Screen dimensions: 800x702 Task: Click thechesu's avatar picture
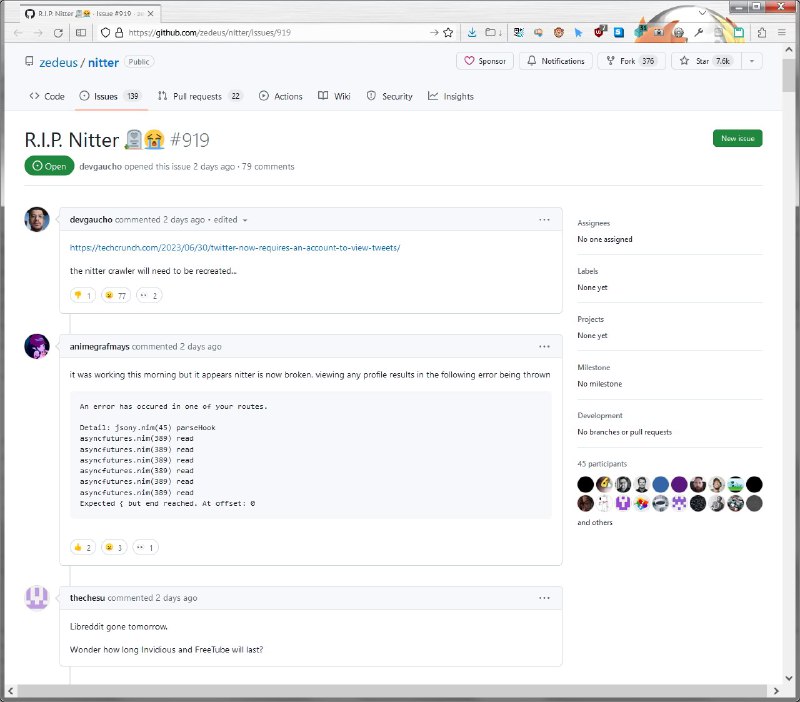pos(37,598)
